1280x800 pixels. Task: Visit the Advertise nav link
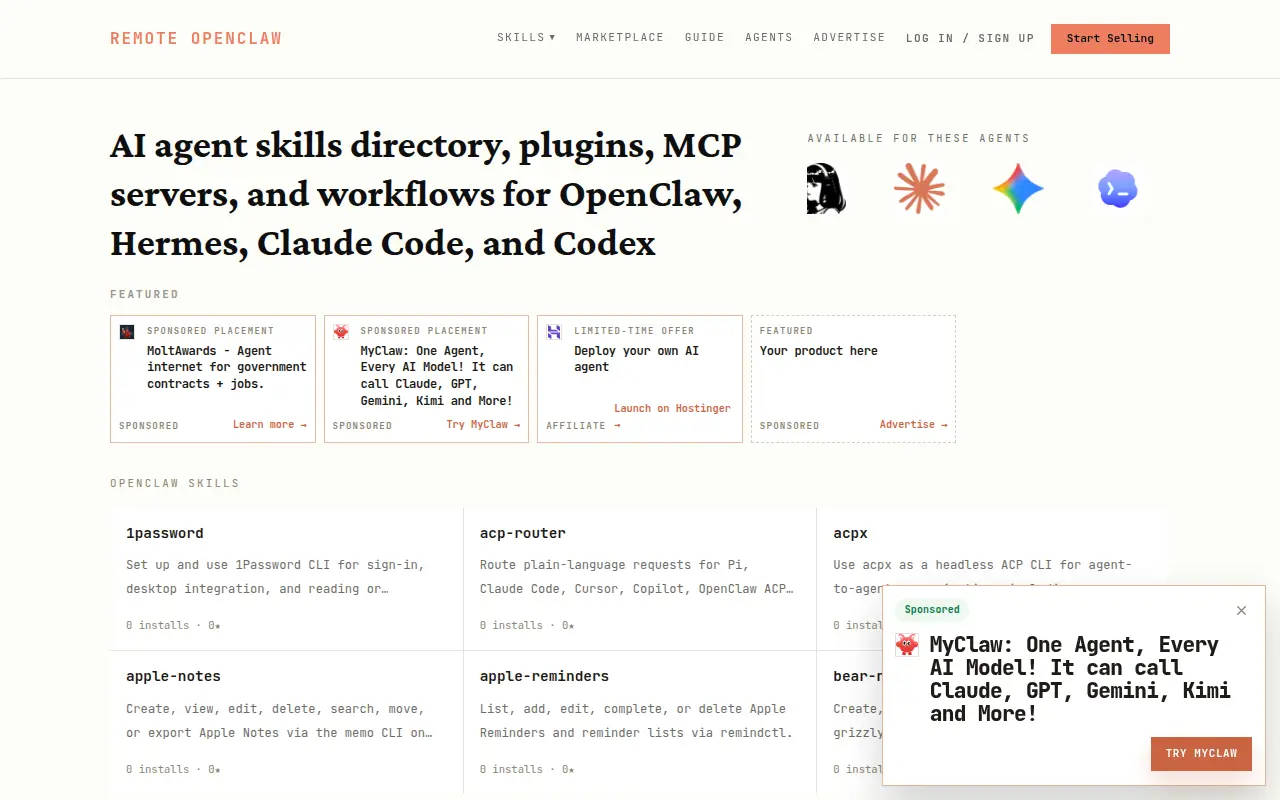pos(849,38)
